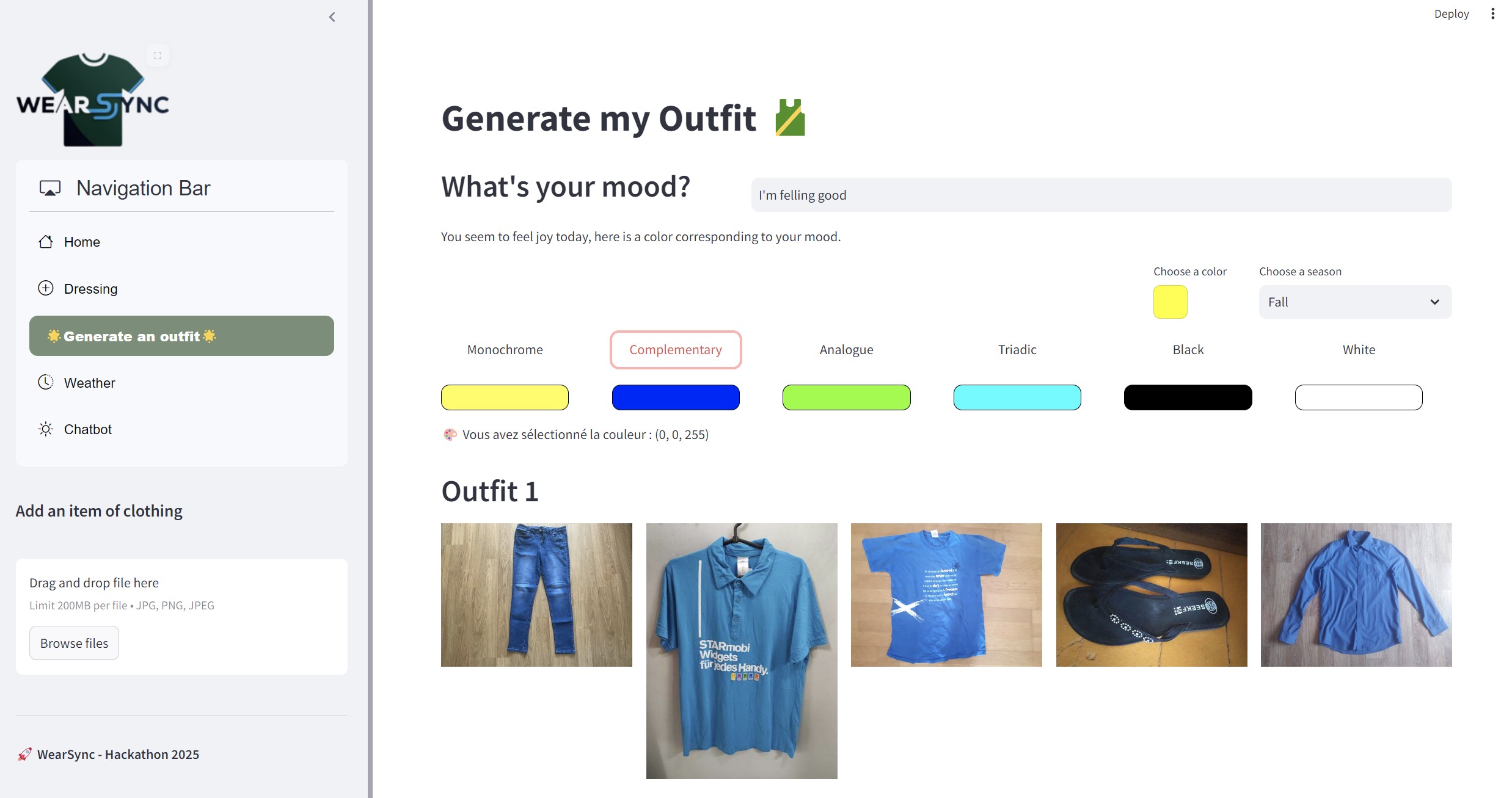The image size is (1512, 798).
Task: Click the mood text input field
Action: pos(1101,195)
